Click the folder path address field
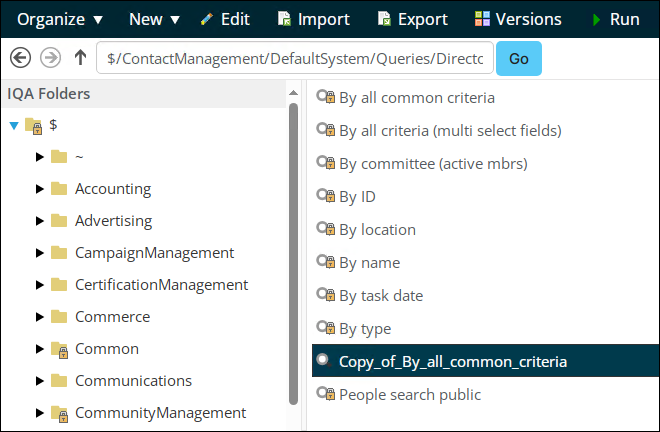The width and height of the screenshot is (660, 432). click(x=295, y=58)
